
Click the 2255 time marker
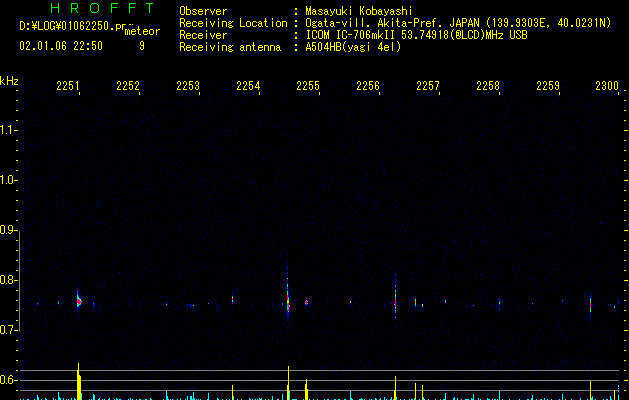tap(308, 86)
